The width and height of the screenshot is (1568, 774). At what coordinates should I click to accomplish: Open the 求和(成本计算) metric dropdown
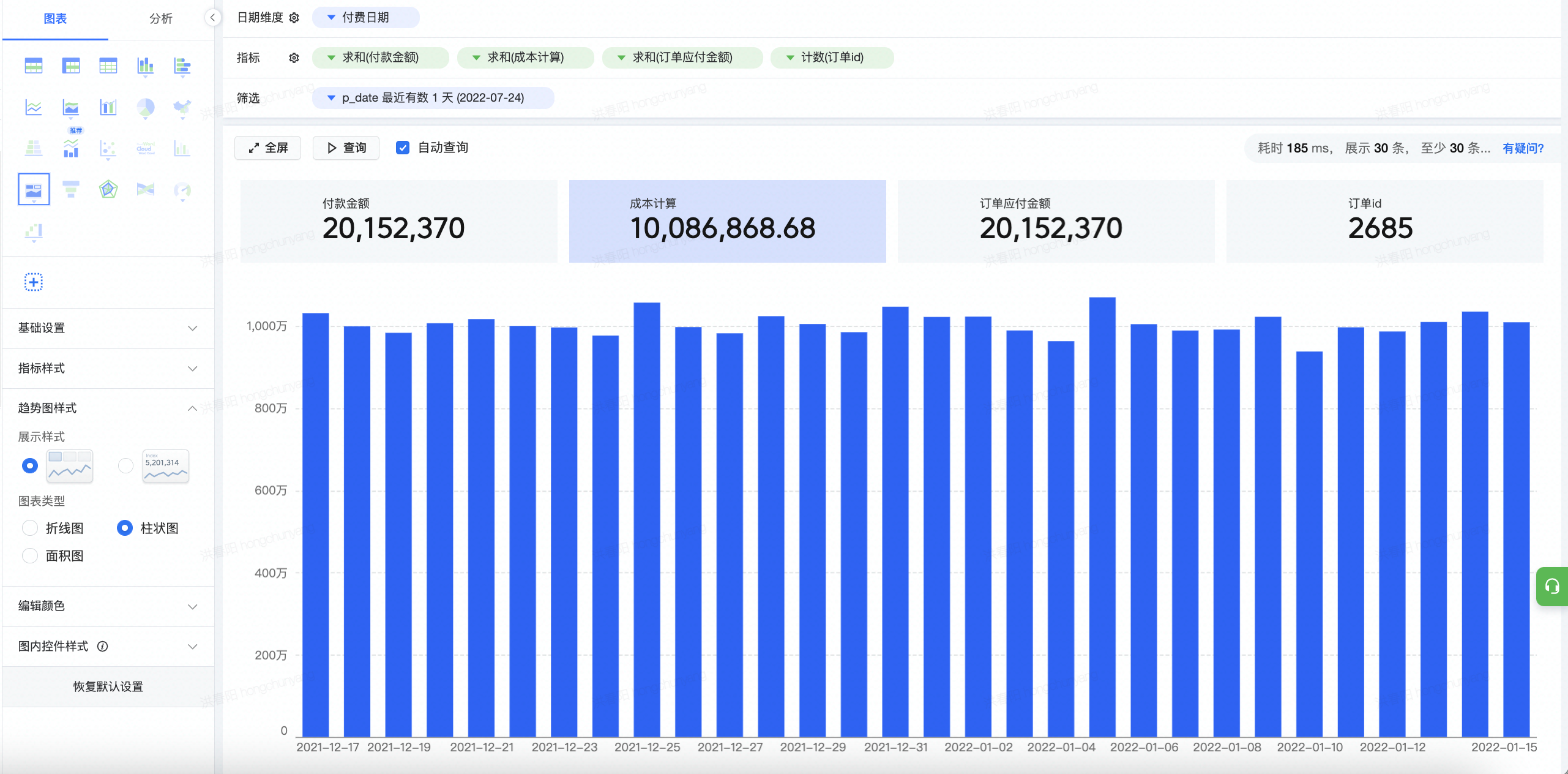(525, 58)
